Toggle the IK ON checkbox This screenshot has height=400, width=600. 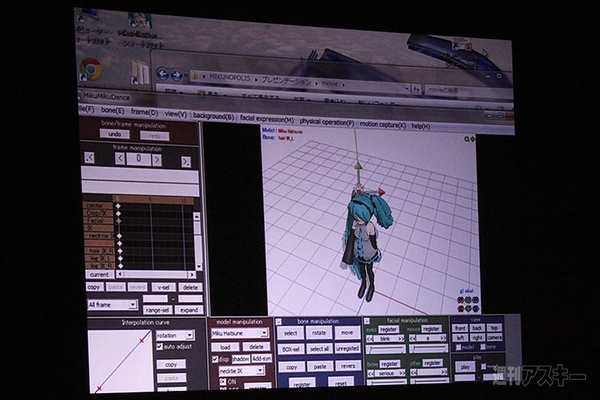click(x=223, y=382)
